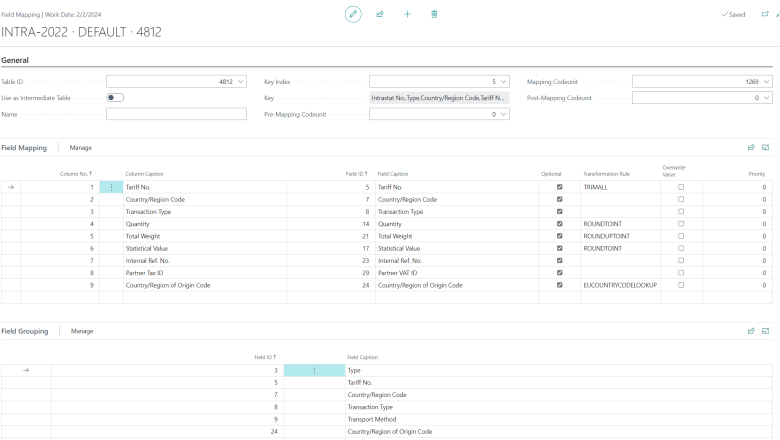Open row options for Tariff No. mapping

pyautogui.click(x=111, y=187)
